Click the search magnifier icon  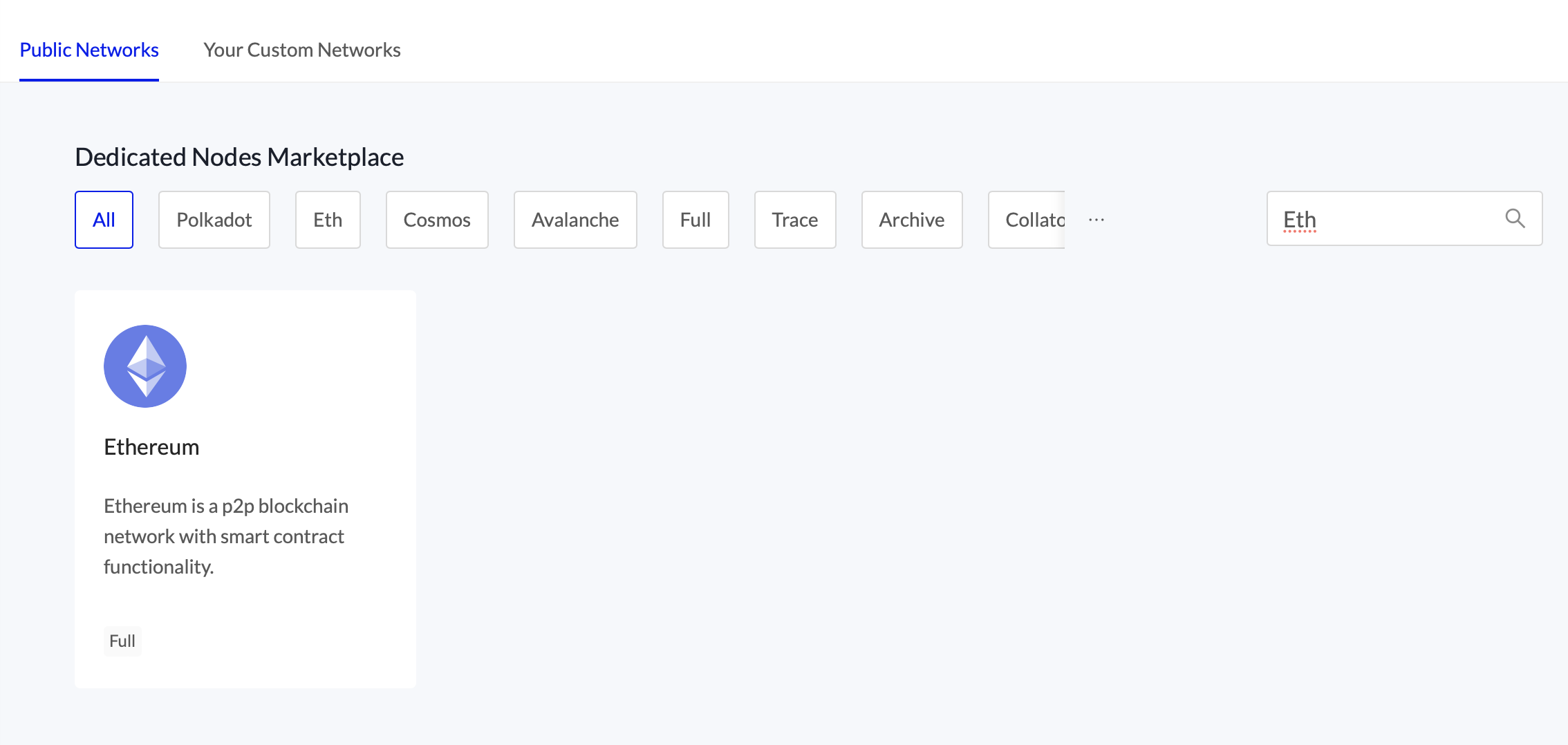click(1515, 218)
